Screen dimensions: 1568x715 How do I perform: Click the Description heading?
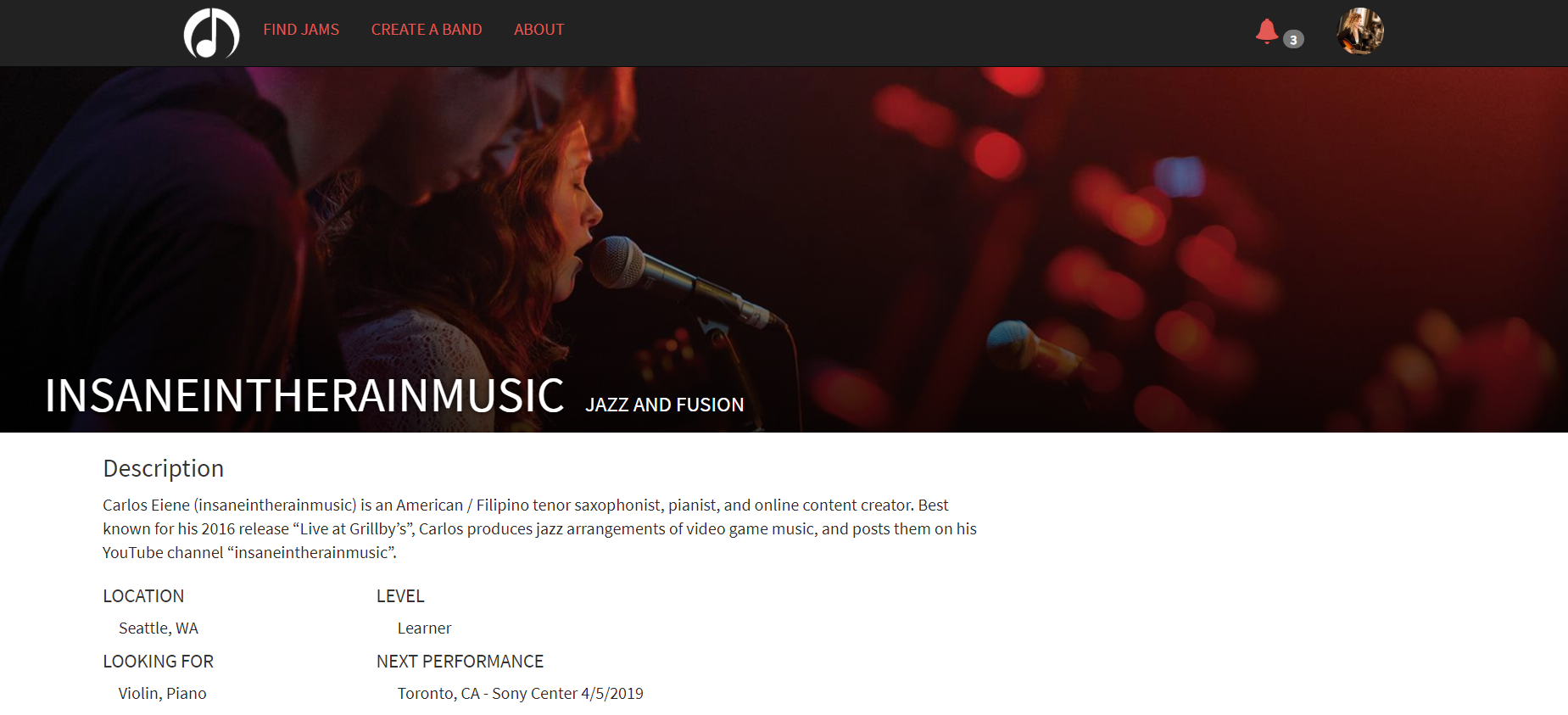coord(164,468)
